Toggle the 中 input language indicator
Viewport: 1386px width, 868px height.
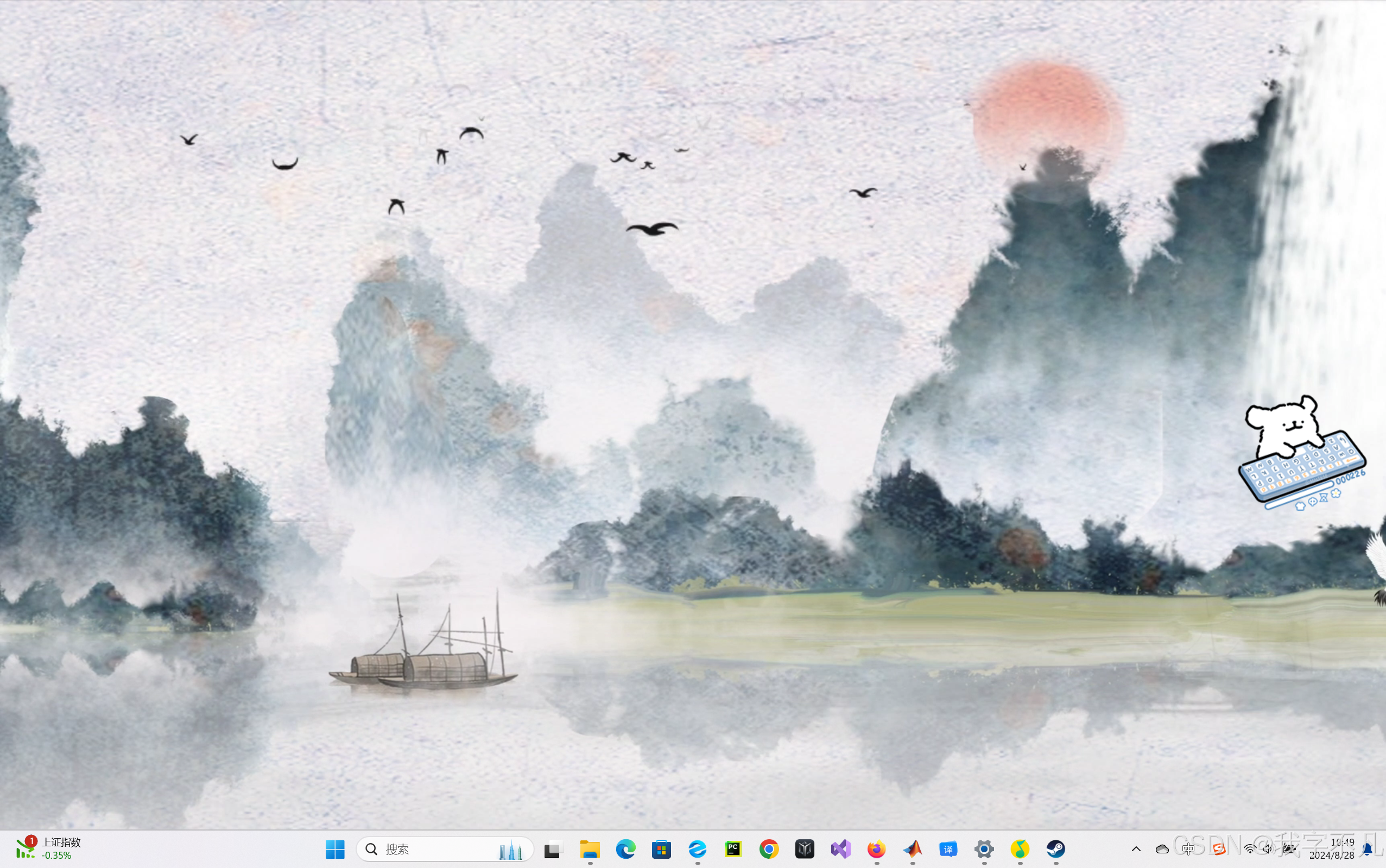point(1188,848)
